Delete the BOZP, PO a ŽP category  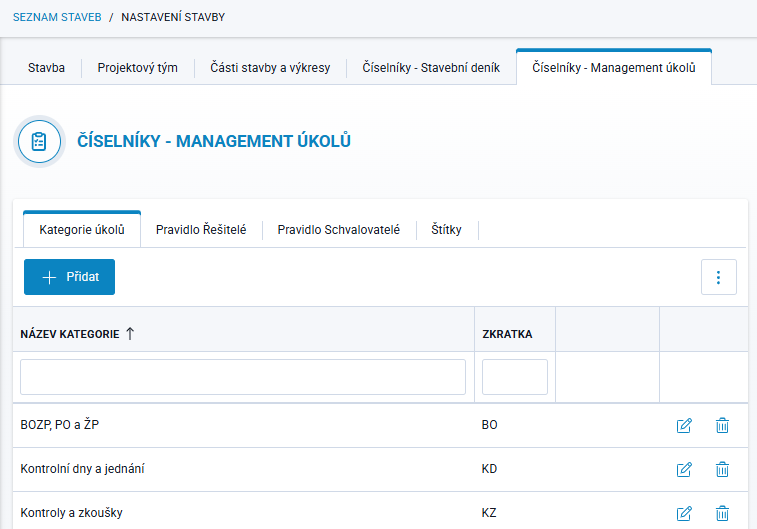[x=722, y=425]
